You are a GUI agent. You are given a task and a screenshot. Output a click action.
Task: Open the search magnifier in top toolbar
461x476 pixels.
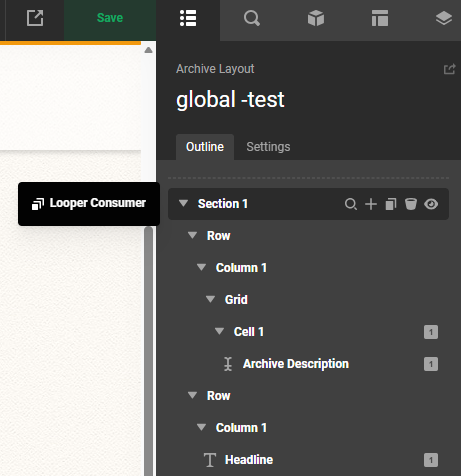[x=252, y=18]
